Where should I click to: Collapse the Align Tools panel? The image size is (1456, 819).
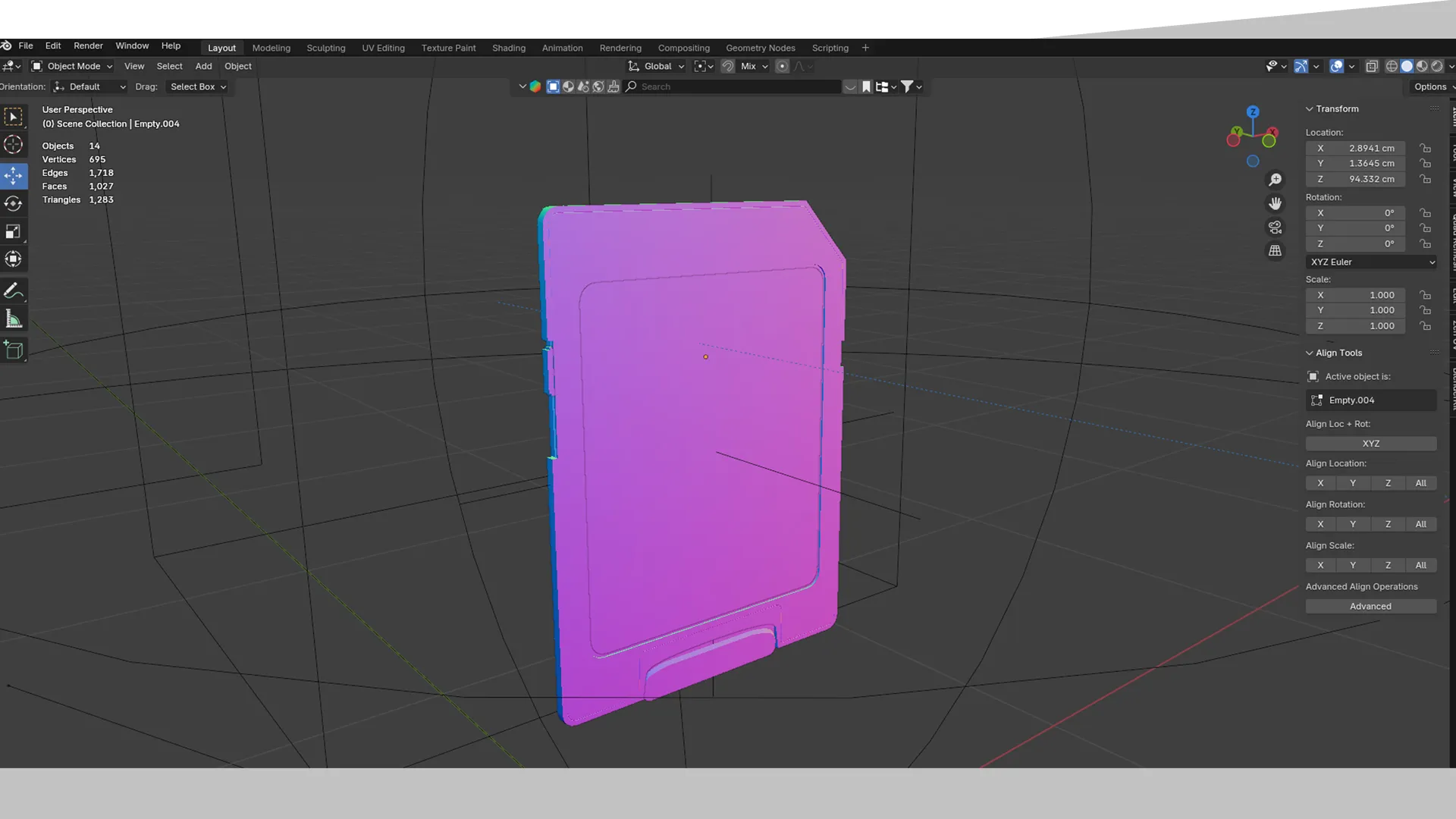(x=1310, y=353)
